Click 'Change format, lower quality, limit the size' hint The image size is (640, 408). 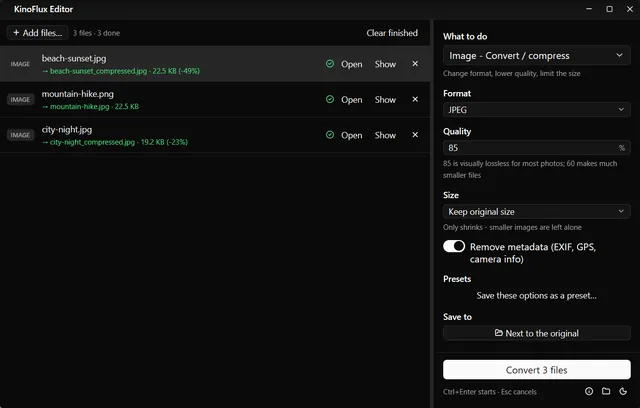pyautogui.click(x=512, y=73)
